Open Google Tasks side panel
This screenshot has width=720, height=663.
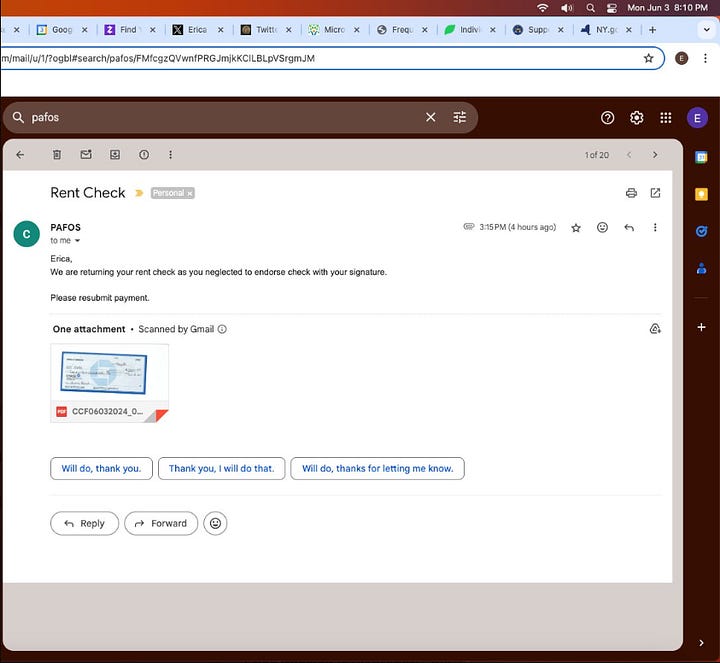701,231
